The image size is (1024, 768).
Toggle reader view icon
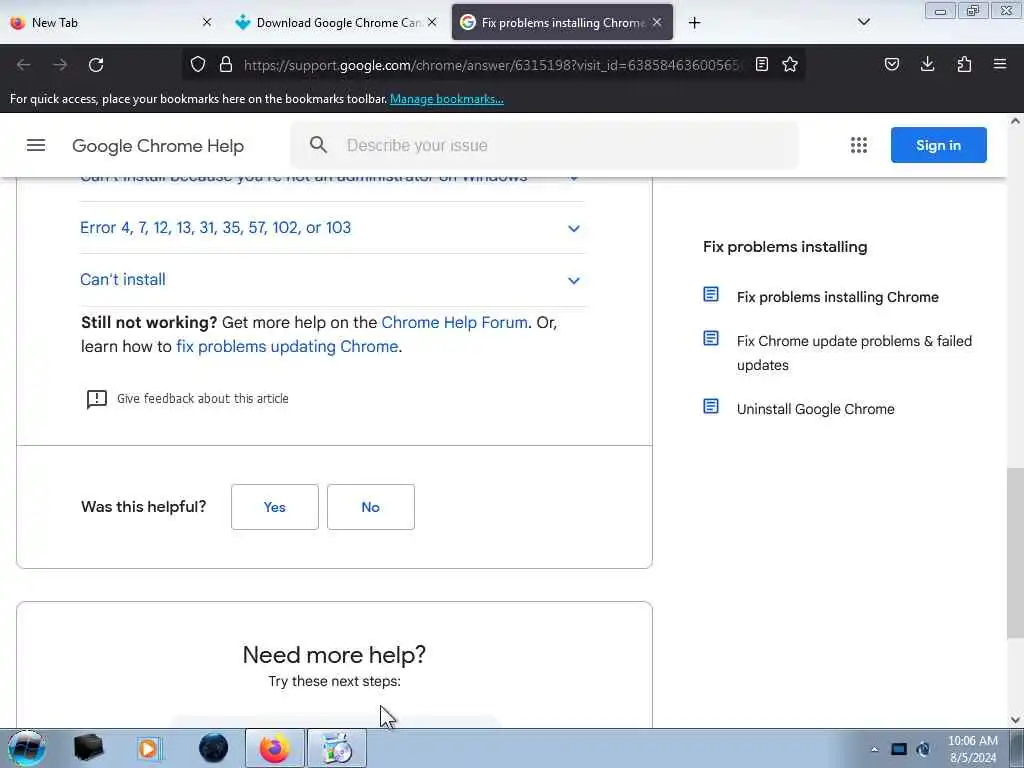761,64
